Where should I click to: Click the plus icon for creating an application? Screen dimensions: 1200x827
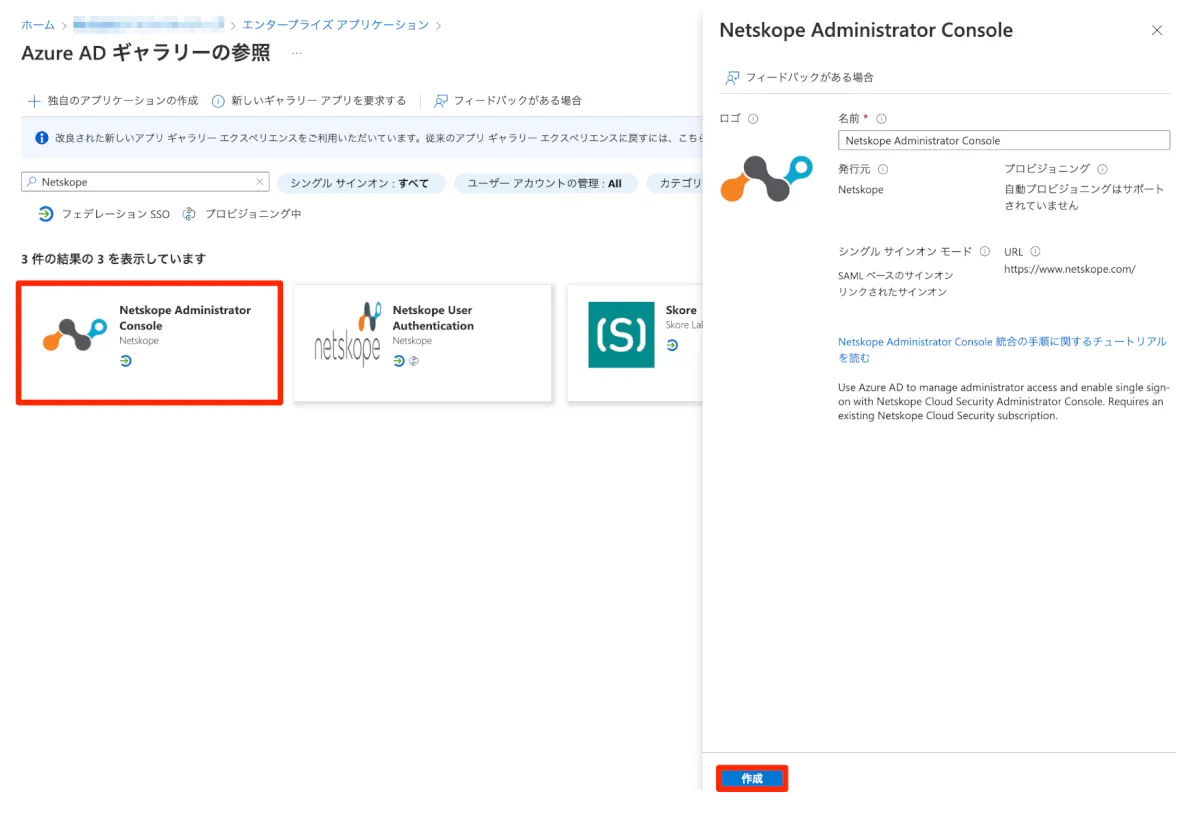(x=33, y=101)
